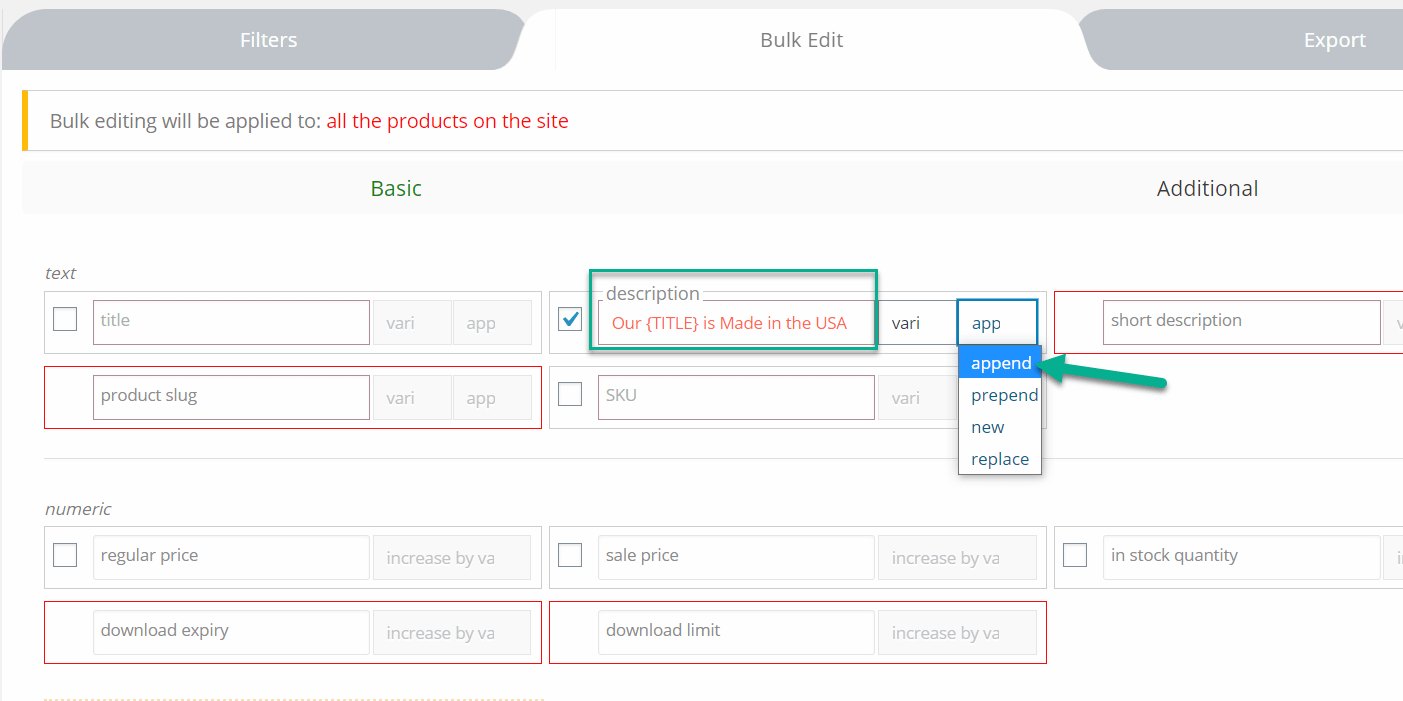Enable the regular price checkbox
1403x701 pixels.
click(65, 554)
